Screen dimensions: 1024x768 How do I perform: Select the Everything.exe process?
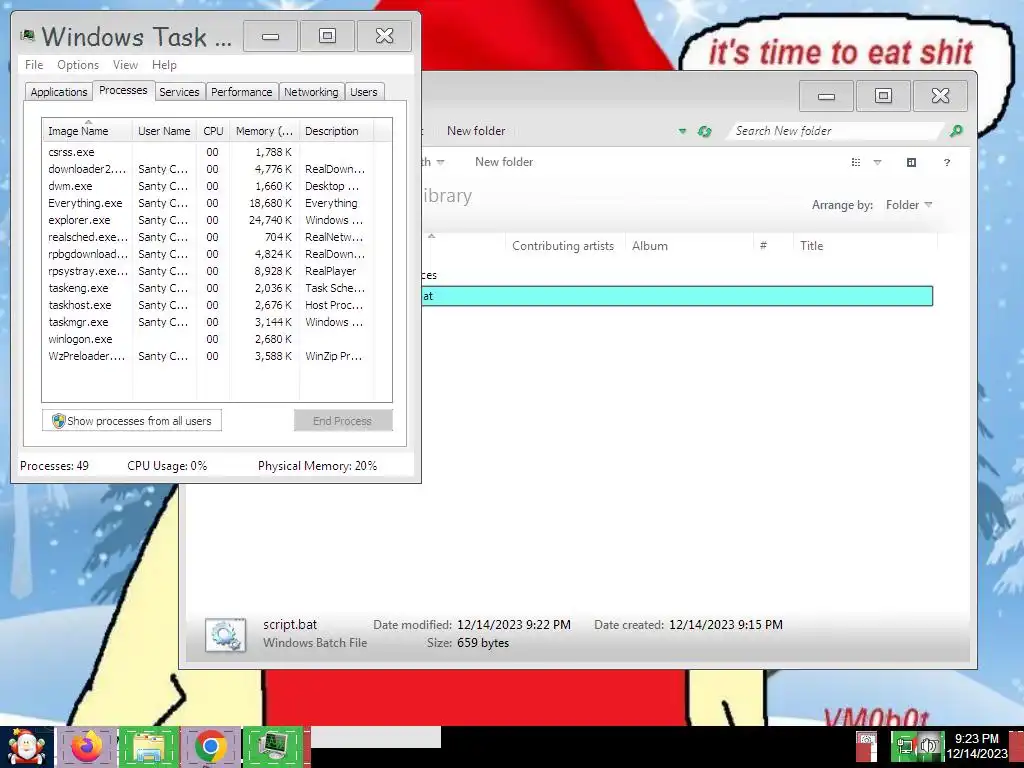click(208, 202)
